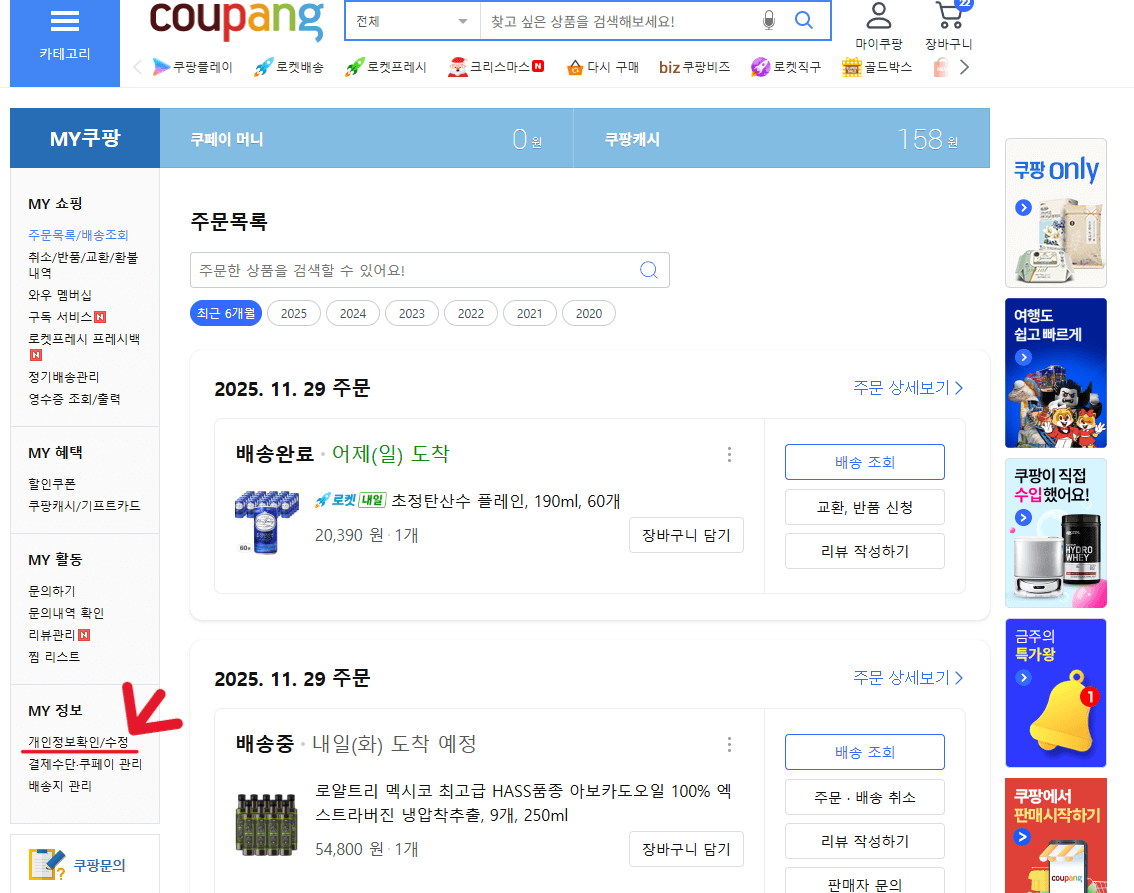Open second order's 주문 상세보기 link
The height and width of the screenshot is (893, 1134).
click(x=908, y=678)
